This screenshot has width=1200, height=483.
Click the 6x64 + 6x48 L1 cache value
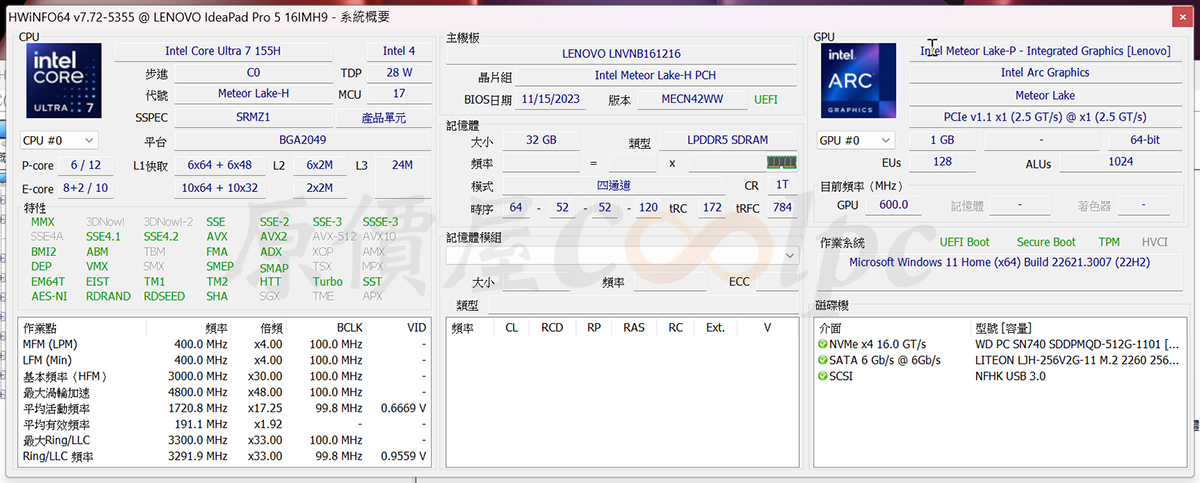click(219, 165)
